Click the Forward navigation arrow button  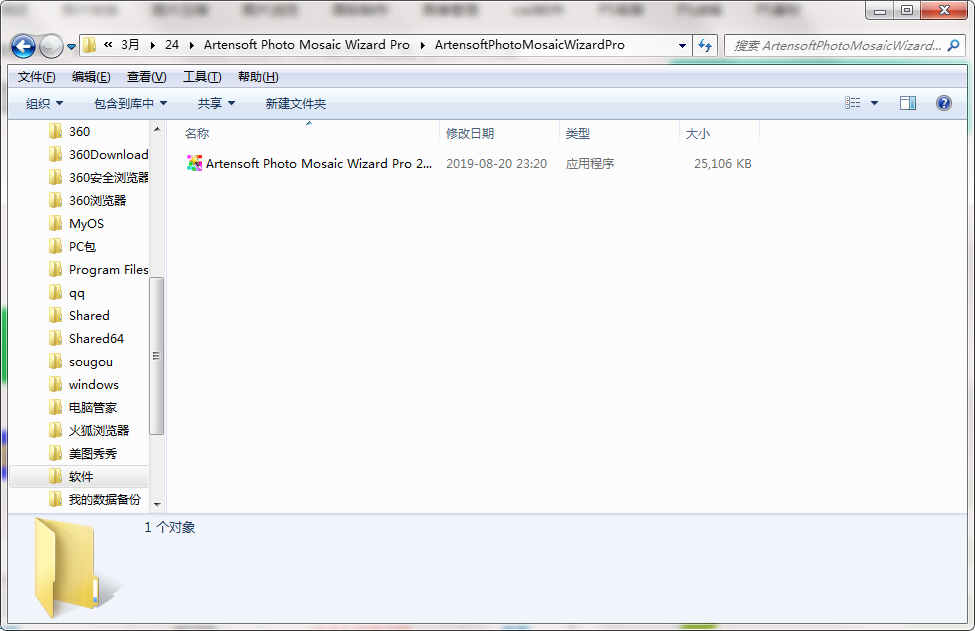point(51,46)
